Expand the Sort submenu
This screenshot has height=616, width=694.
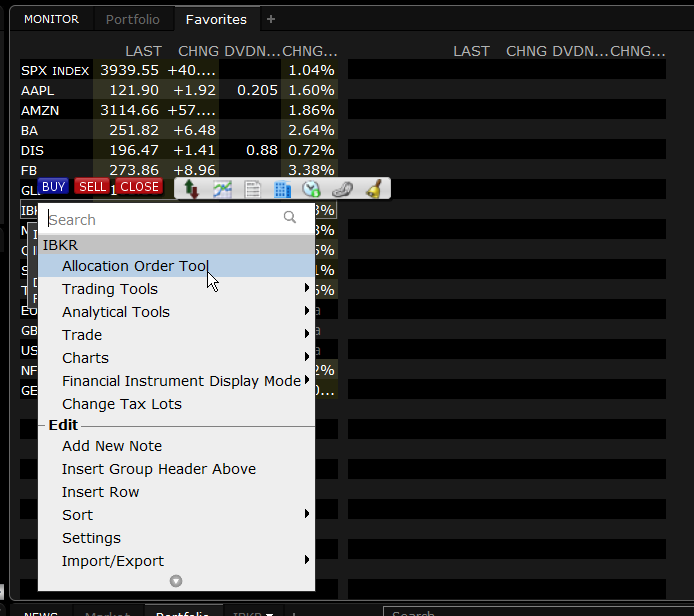[x=176, y=515]
